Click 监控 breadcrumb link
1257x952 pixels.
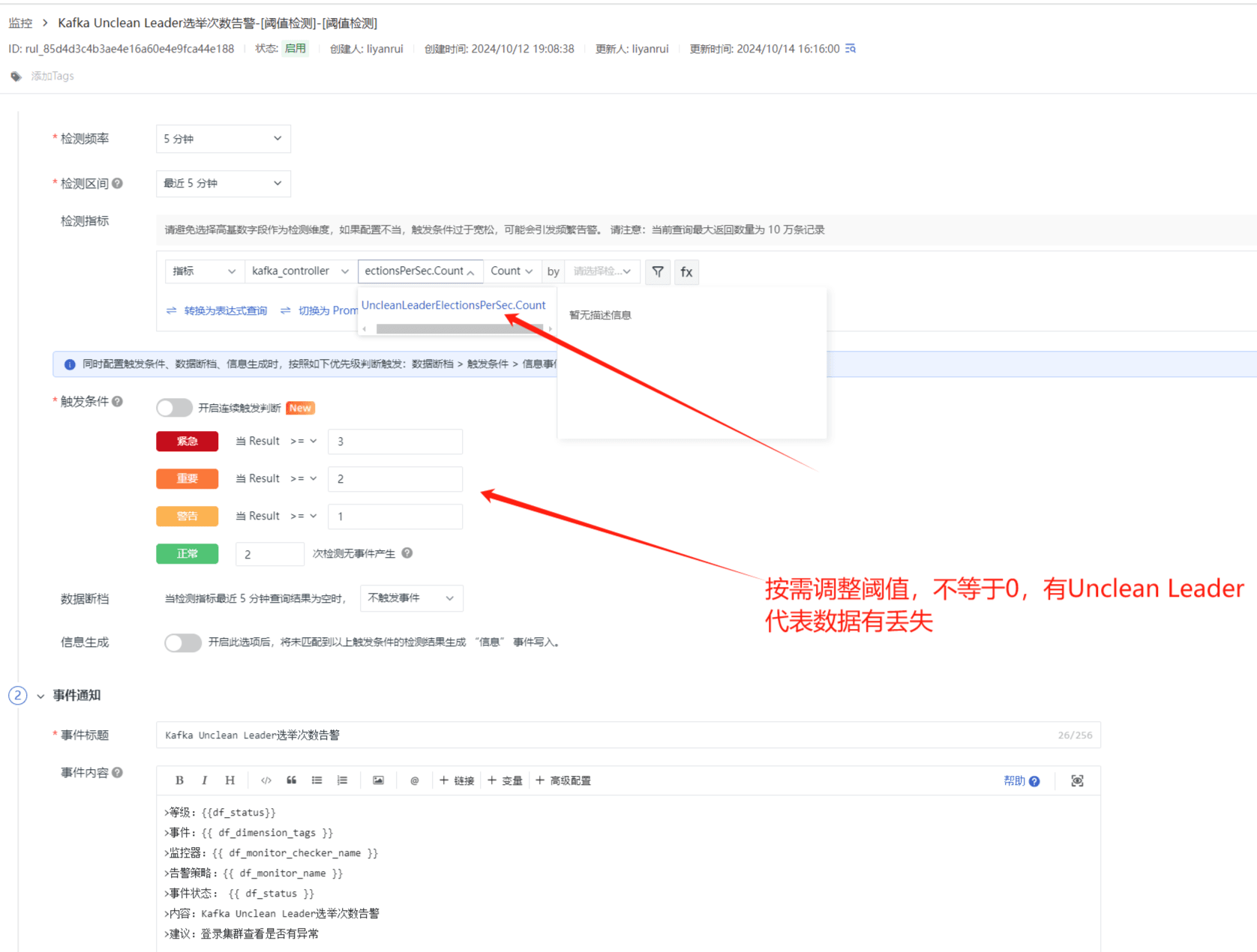(x=20, y=23)
